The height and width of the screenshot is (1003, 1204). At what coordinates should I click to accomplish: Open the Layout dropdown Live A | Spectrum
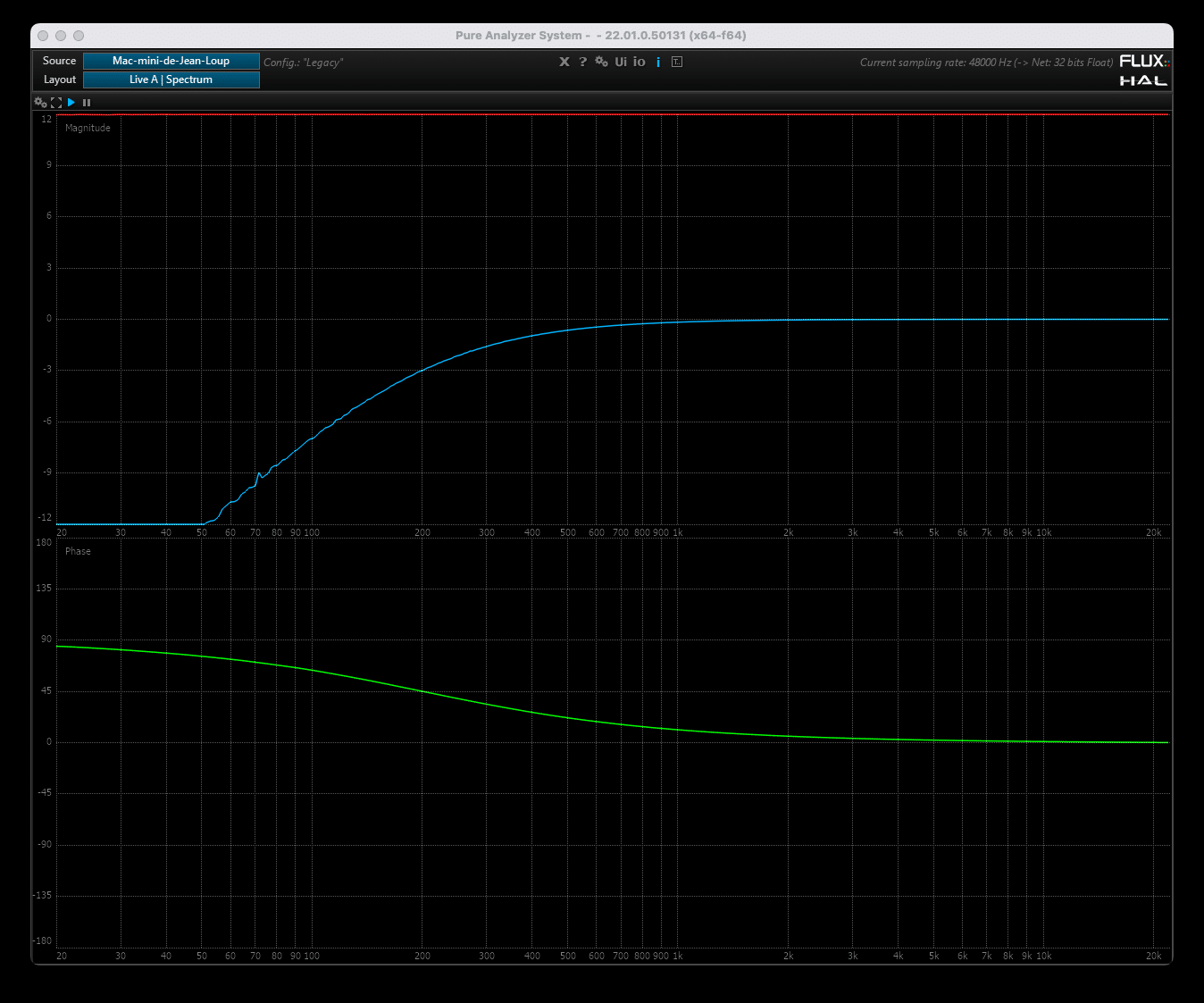171,79
